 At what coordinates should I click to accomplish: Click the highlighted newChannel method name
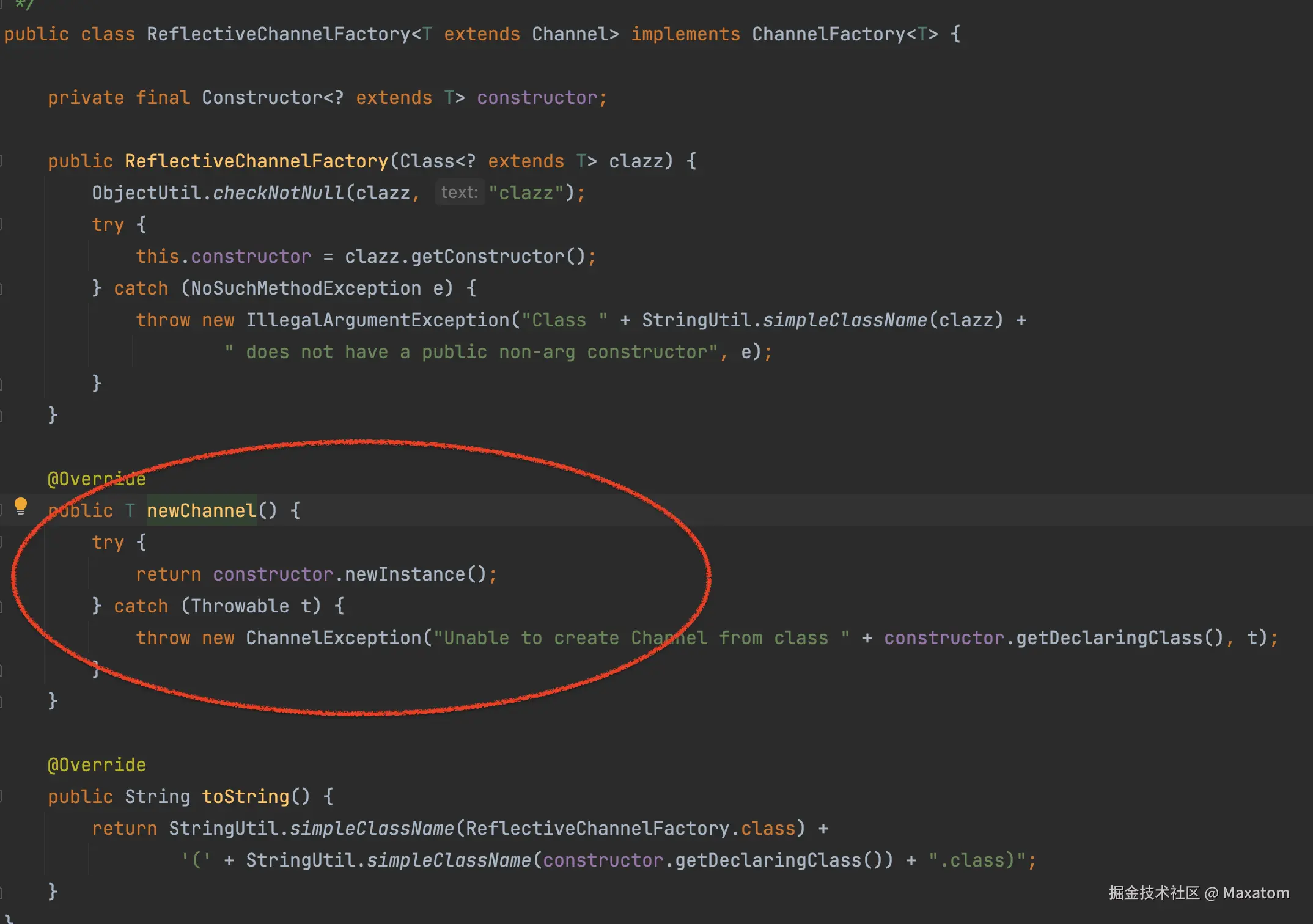201,510
